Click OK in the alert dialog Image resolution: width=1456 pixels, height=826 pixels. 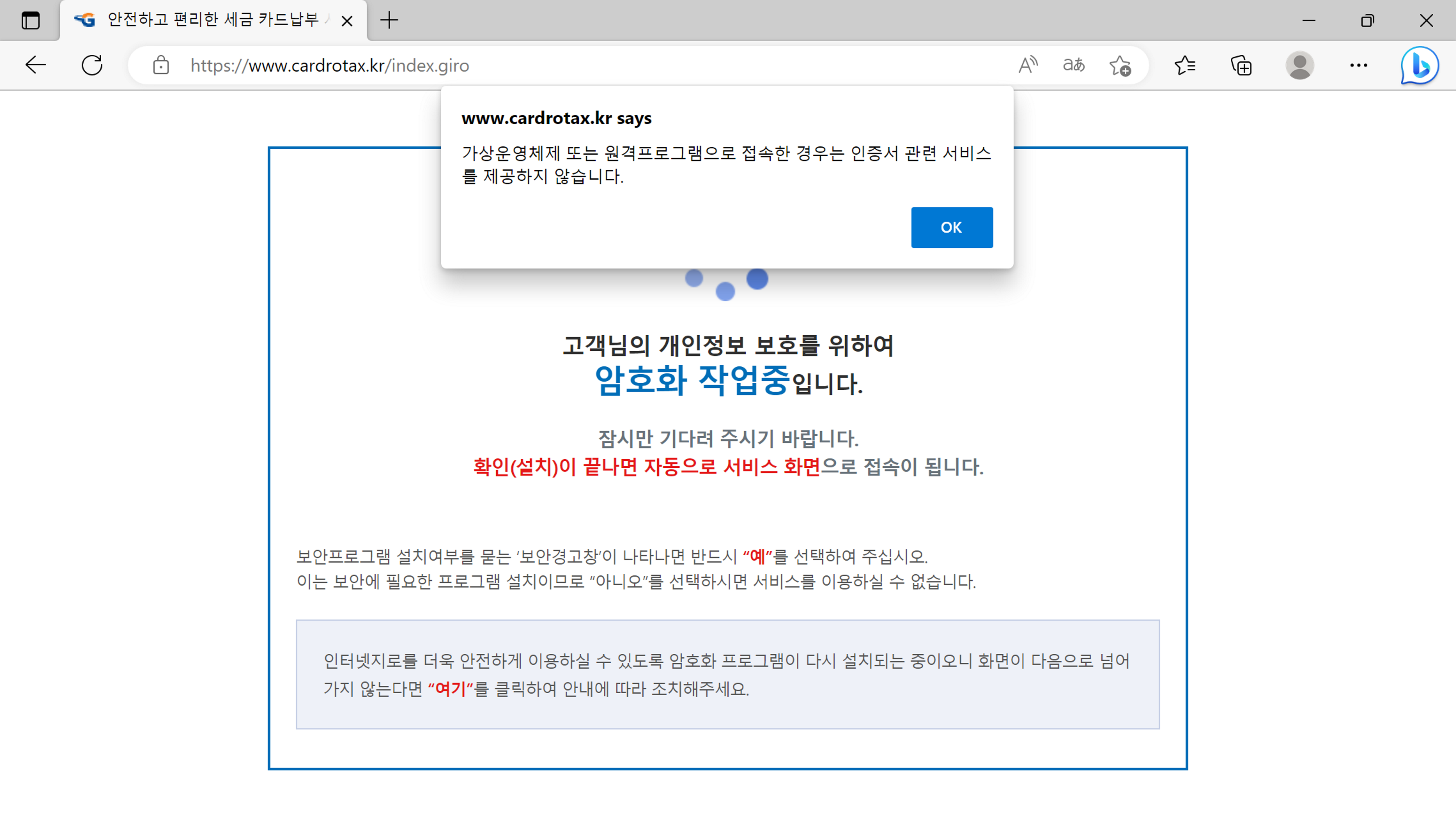pos(951,228)
